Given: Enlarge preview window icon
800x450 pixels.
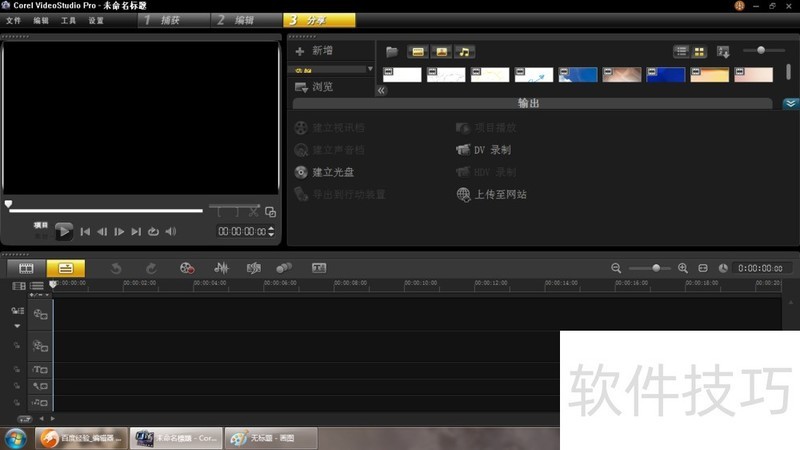Looking at the screenshot, I should [270, 211].
